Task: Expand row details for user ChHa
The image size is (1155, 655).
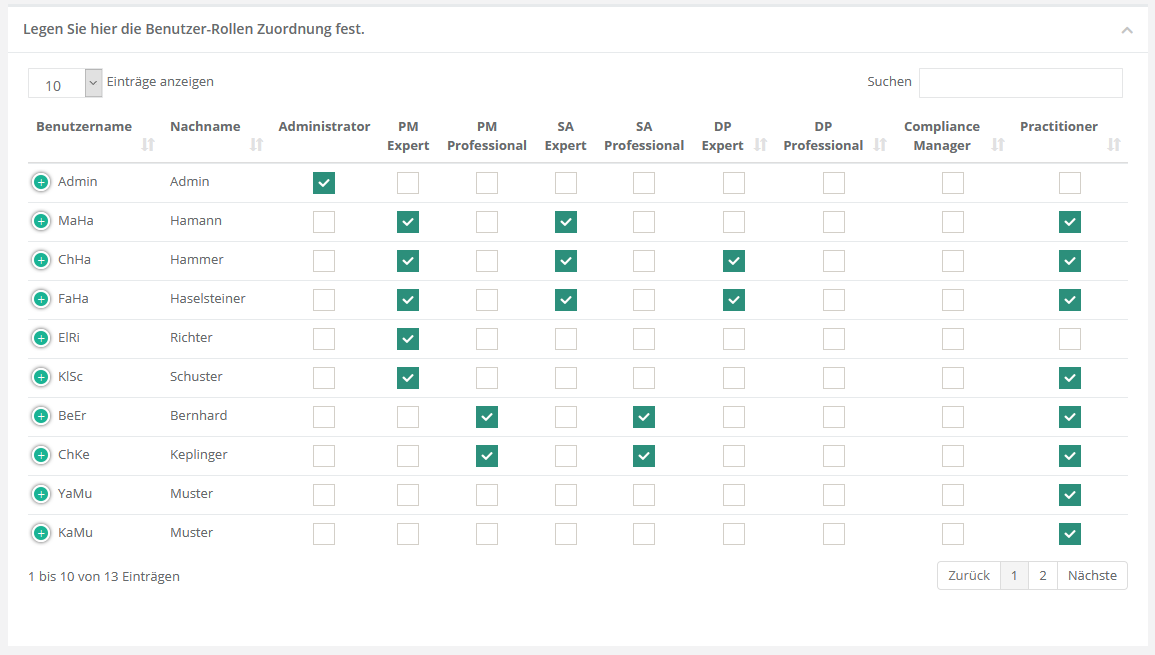Action: 41,260
